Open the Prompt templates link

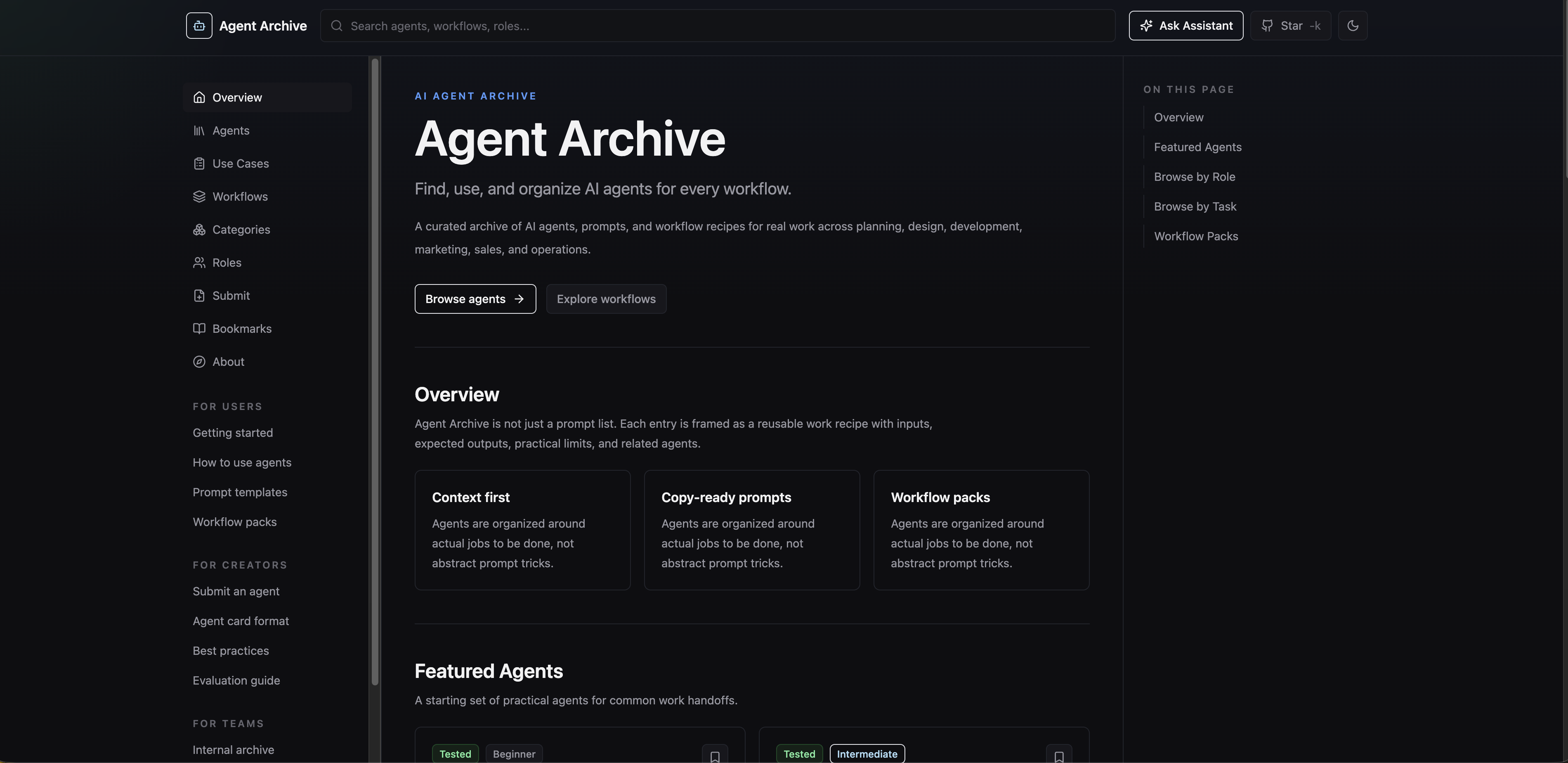[240, 492]
